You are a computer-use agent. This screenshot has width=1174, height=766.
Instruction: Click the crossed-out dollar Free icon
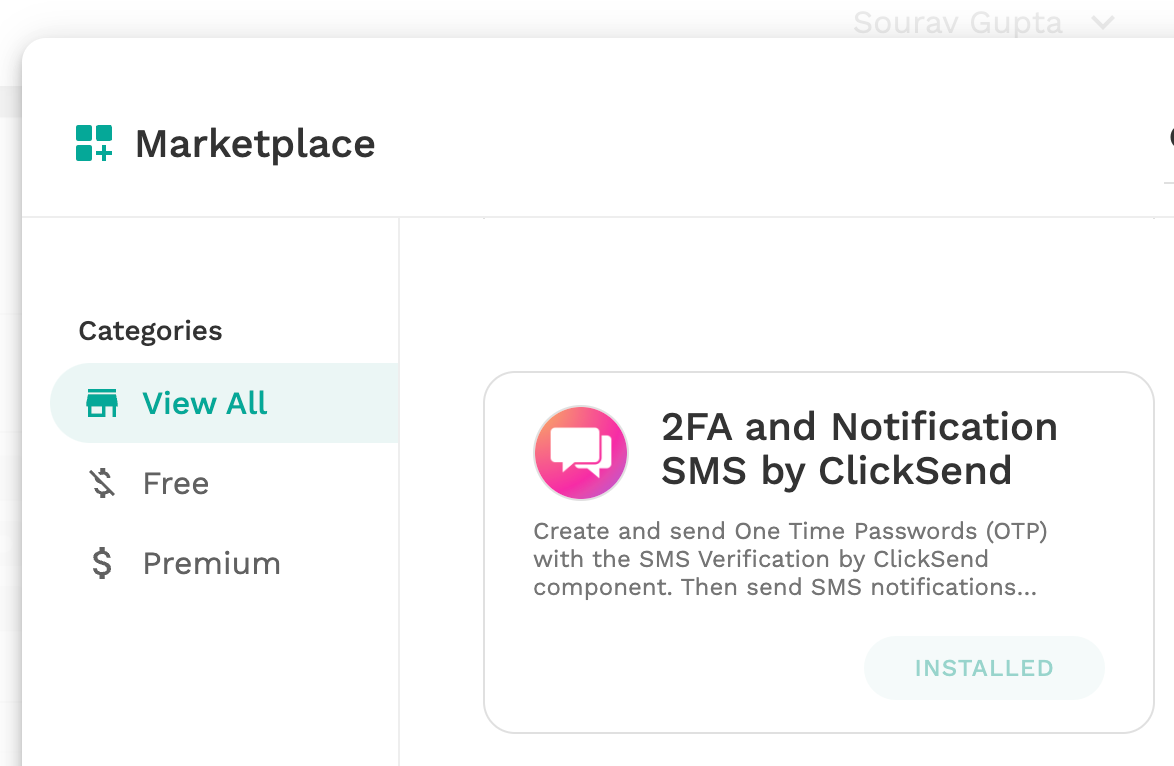[x=103, y=483]
